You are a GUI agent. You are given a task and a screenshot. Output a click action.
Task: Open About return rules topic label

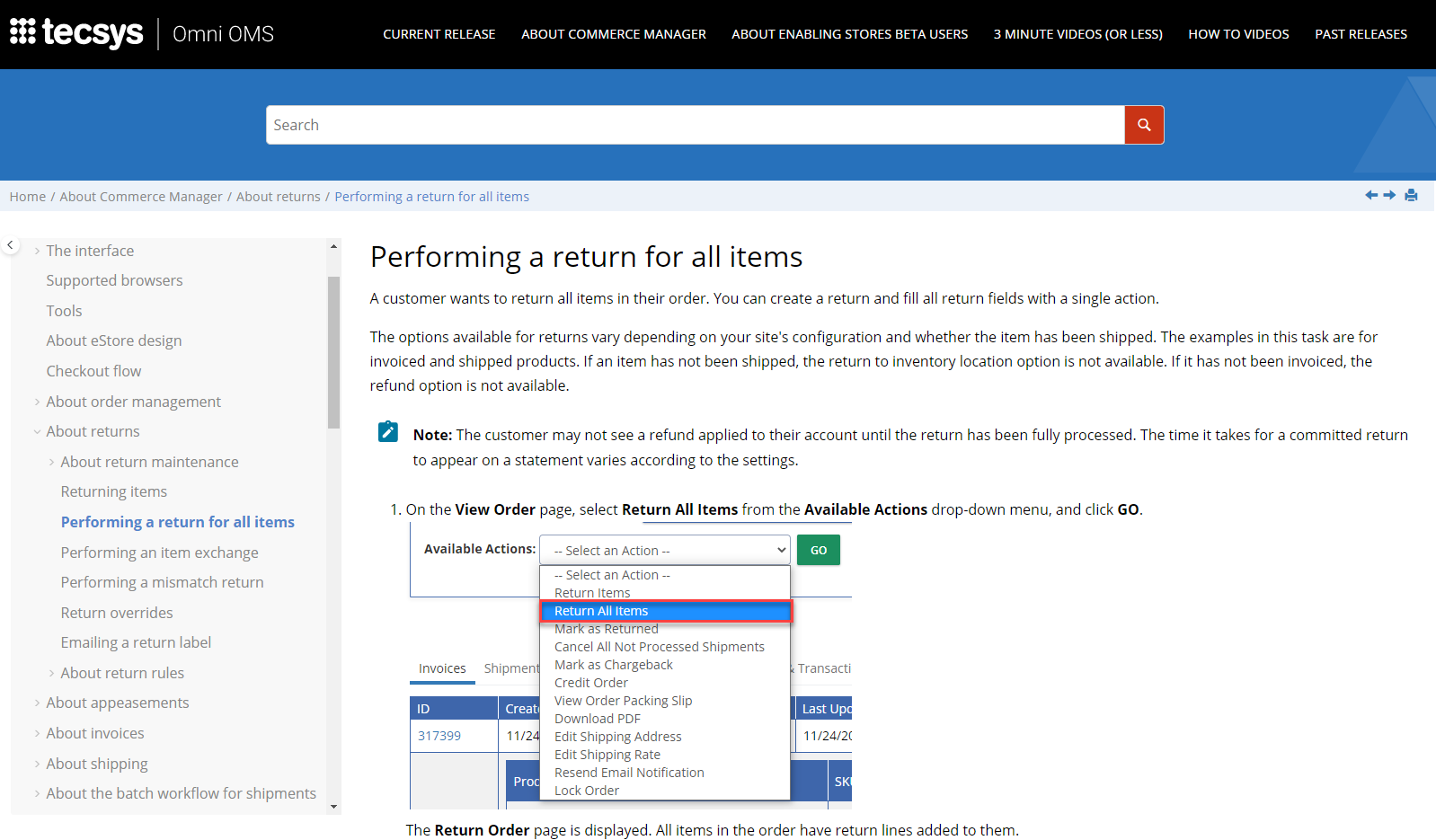click(122, 673)
